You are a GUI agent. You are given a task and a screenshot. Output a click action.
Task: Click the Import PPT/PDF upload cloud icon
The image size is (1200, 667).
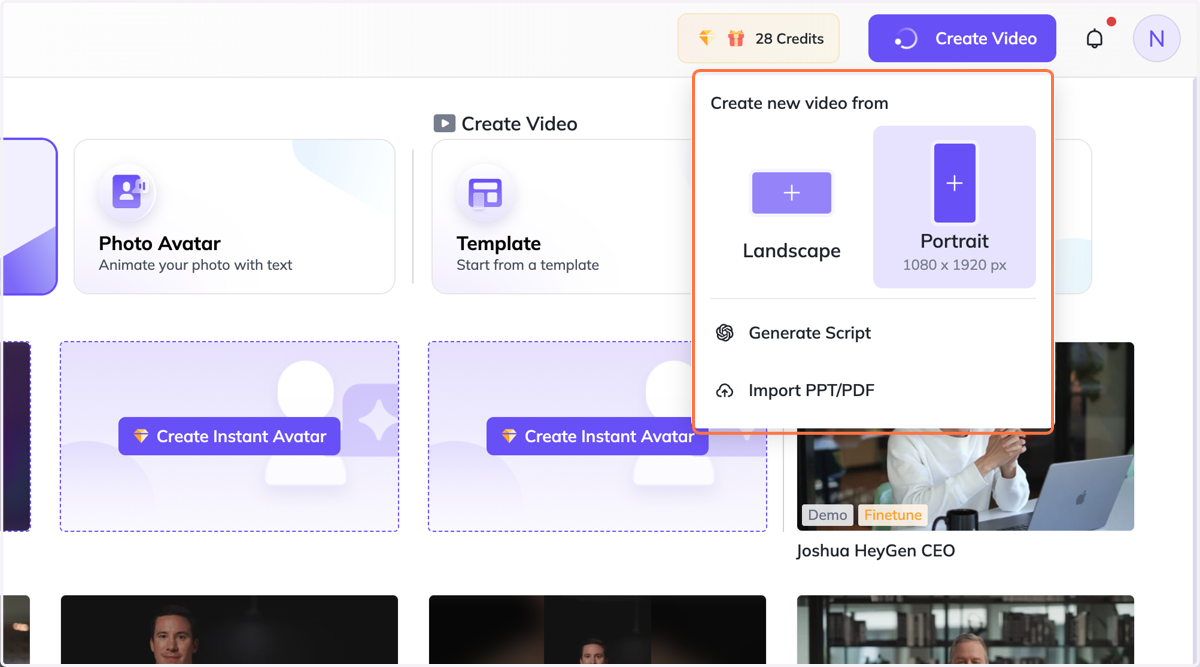[x=725, y=390]
